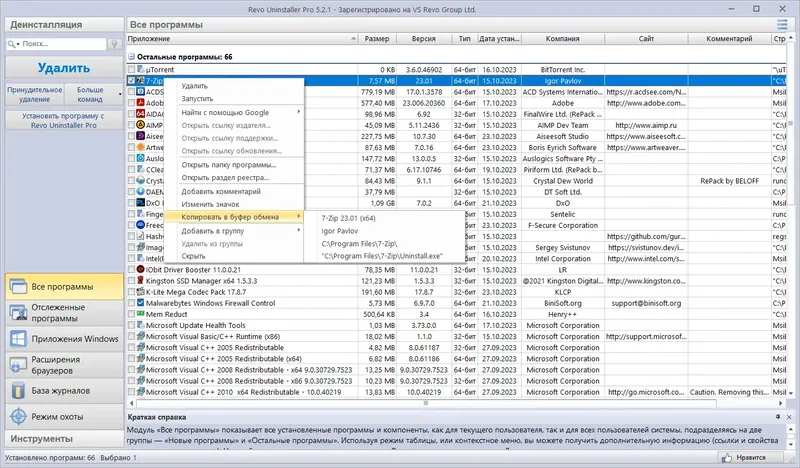
Task: Click the K-Lite Mega Codec Pack icon
Action: [141, 292]
